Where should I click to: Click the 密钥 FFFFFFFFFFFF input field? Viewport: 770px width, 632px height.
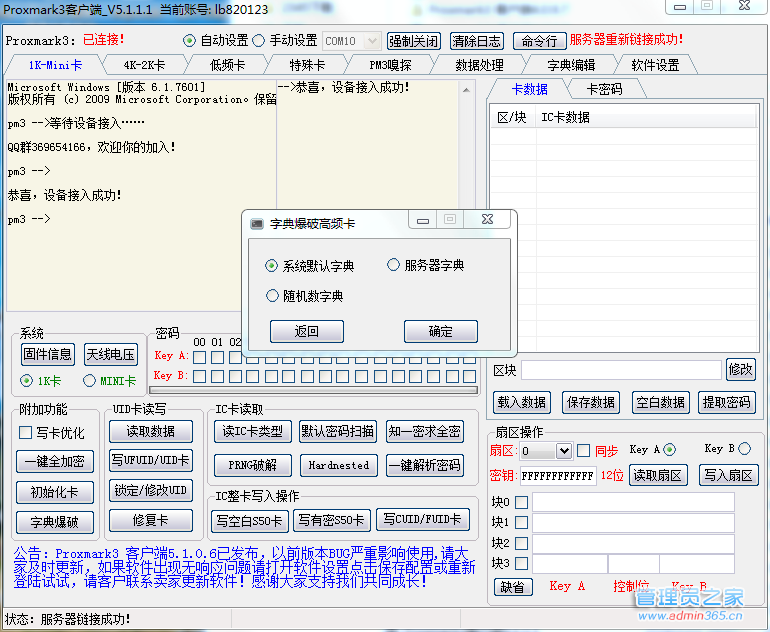point(558,476)
